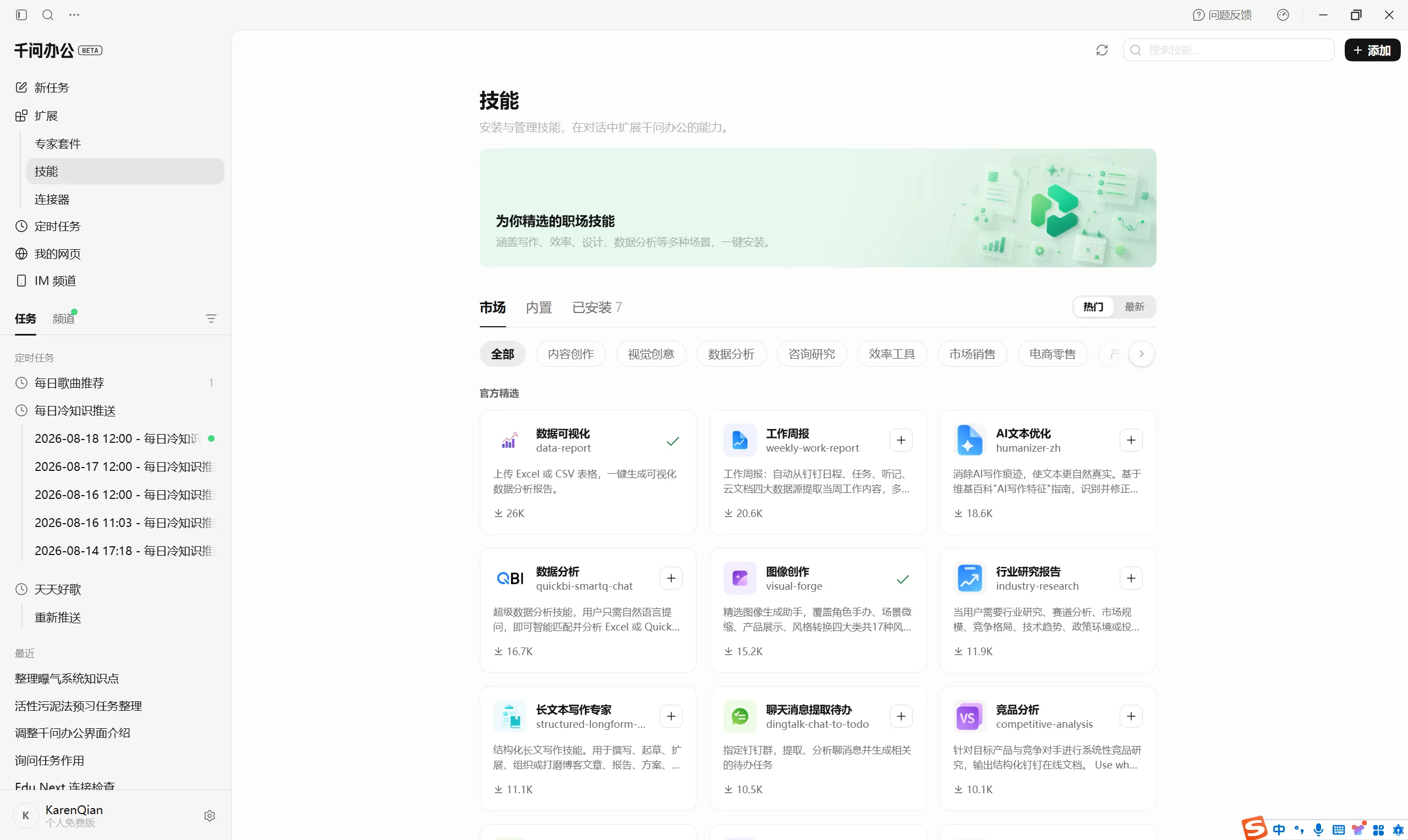Open the 为你精选的职场技能 banner

point(818,208)
